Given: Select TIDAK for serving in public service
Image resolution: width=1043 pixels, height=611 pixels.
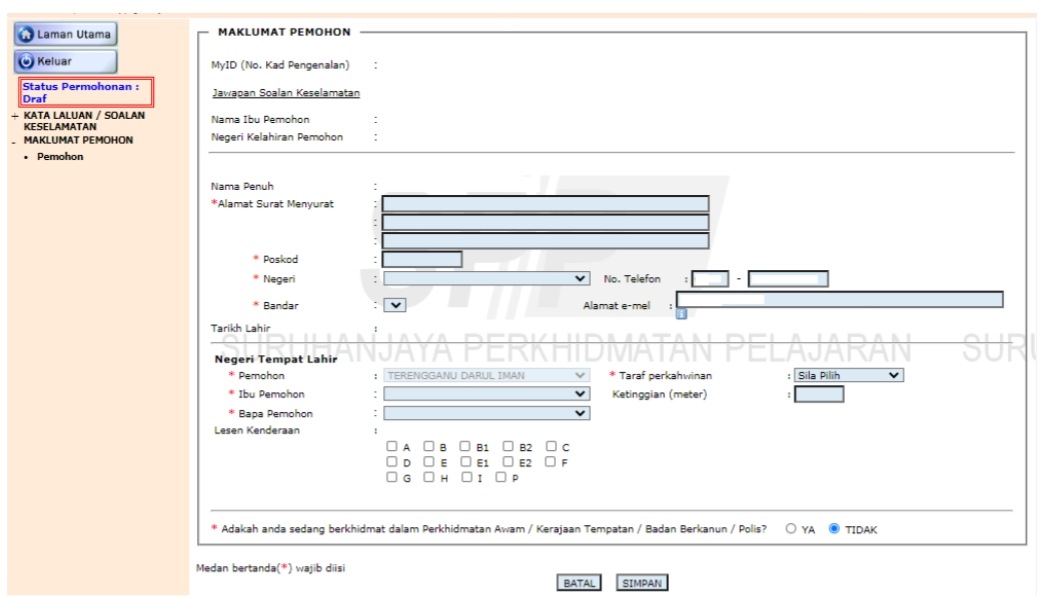Looking at the screenshot, I should click(x=834, y=529).
